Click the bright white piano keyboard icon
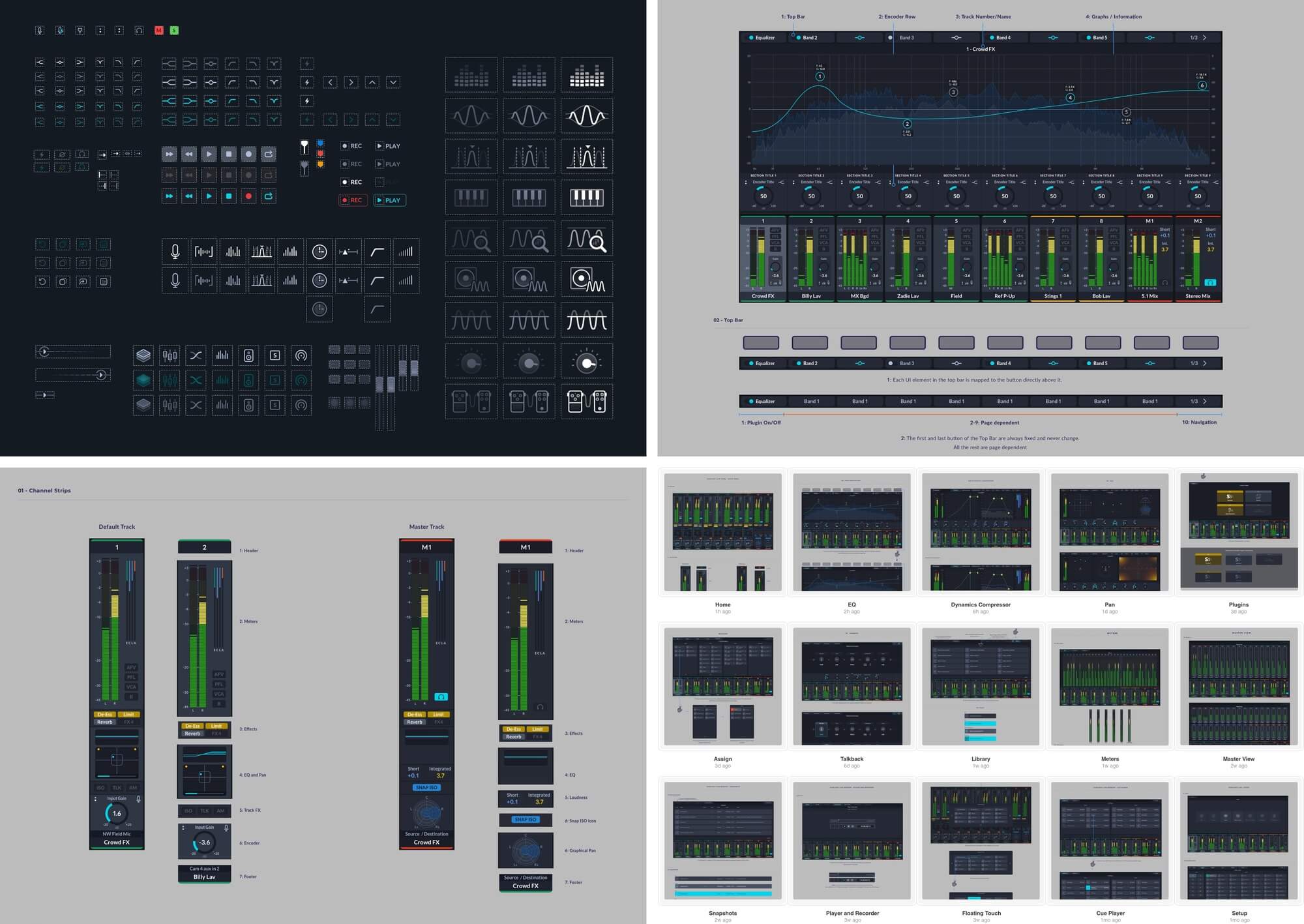The width and height of the screenshot is (1304, 924). (587, 198)
